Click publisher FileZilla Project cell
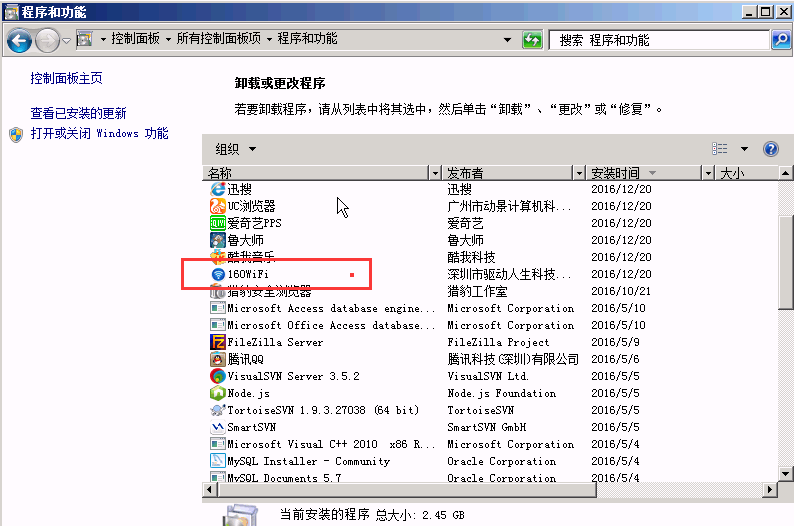Screen dimensions: 794x526 [498, 342]
